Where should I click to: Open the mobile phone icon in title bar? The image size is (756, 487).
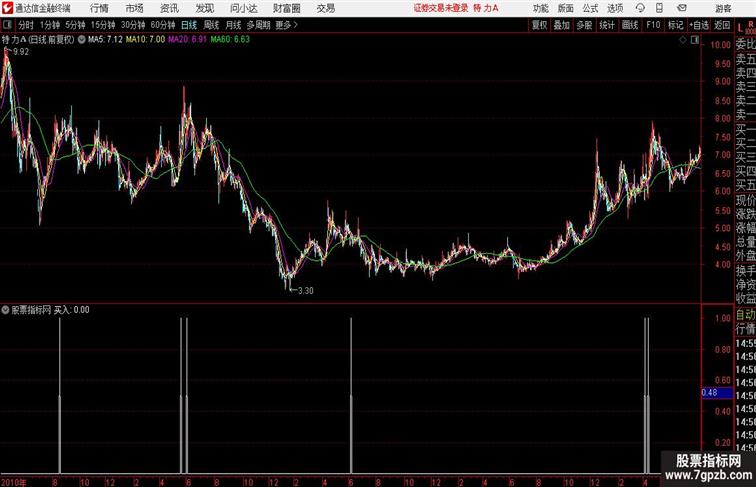click(x=659, y=8)
